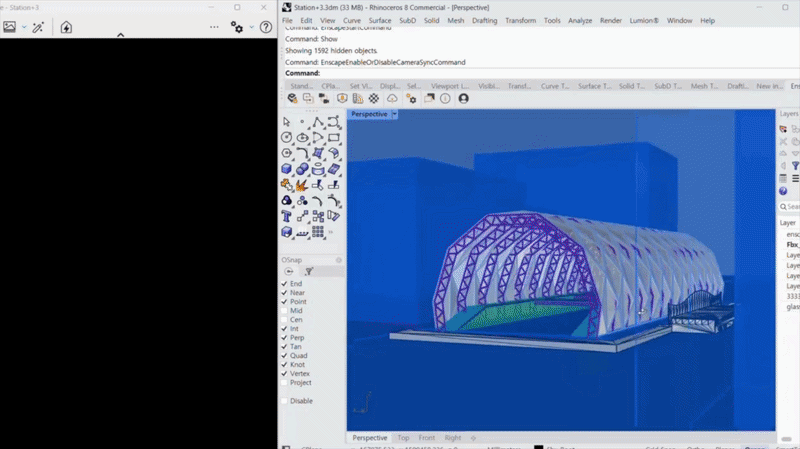The image size is (800, 449).
Task: Select the Trim tool
Action: 318,185
